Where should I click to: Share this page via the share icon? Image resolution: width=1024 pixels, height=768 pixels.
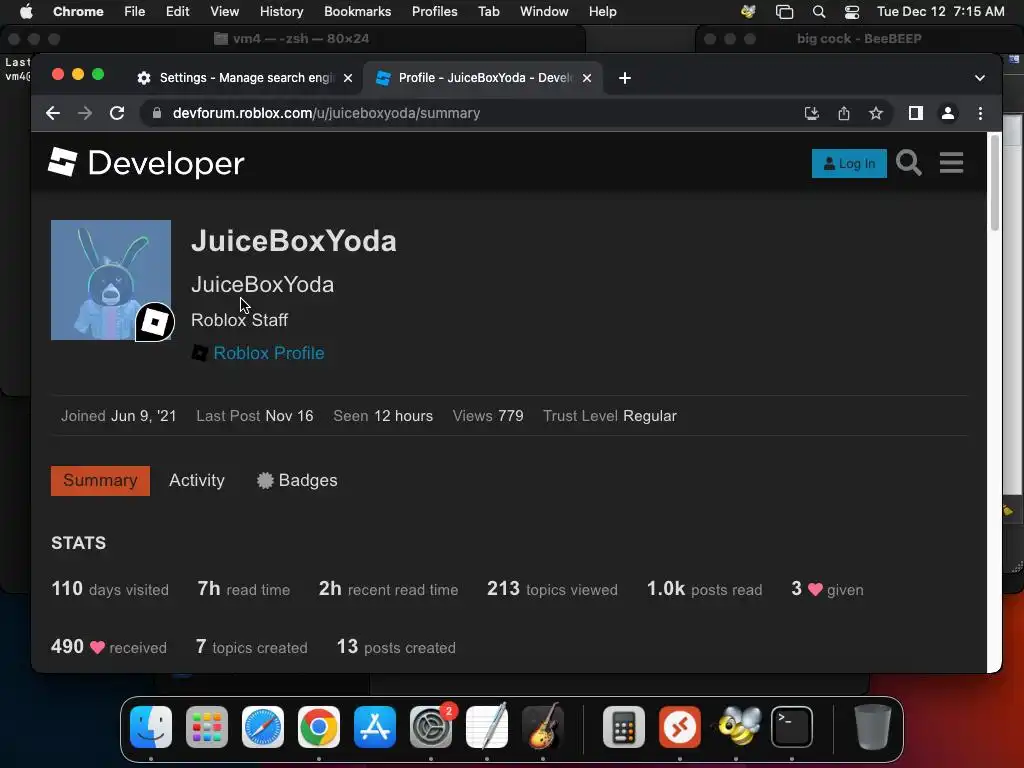coord(844,113)
